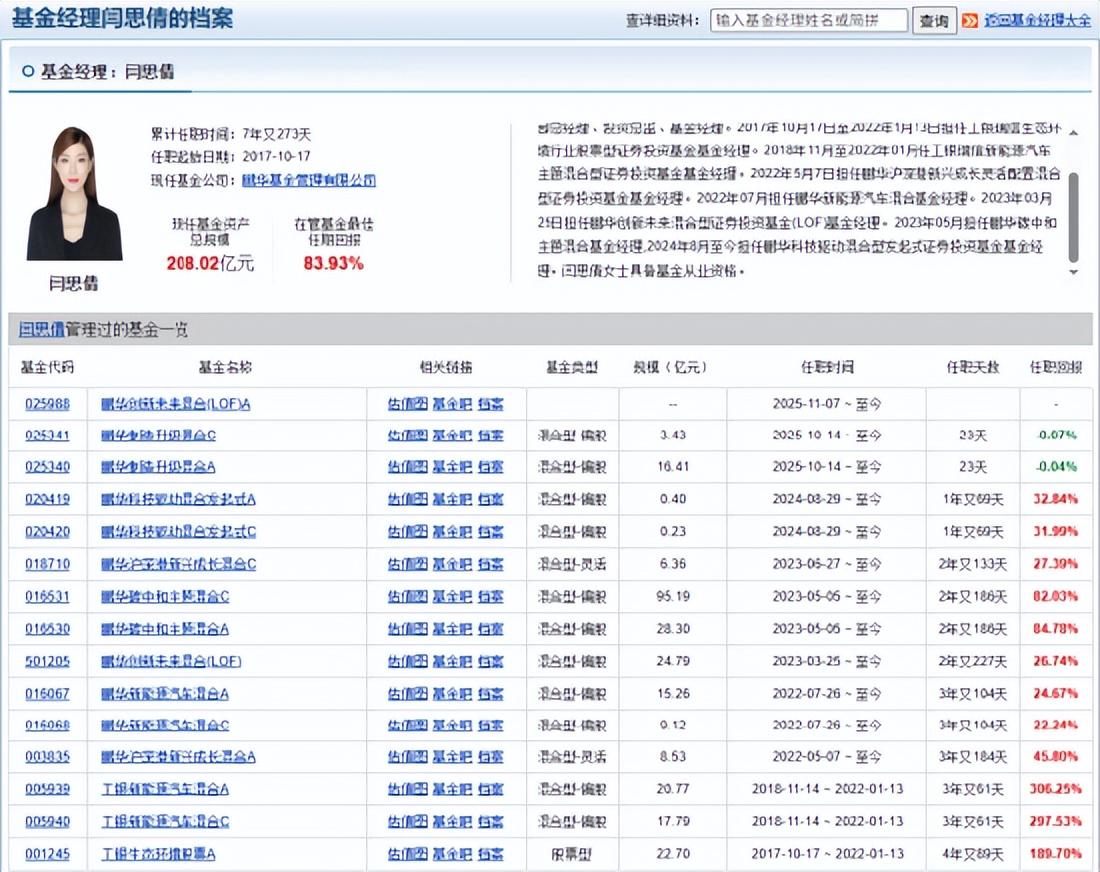Click the circle bullet icon before 基金经理

(x=27, y=72)
